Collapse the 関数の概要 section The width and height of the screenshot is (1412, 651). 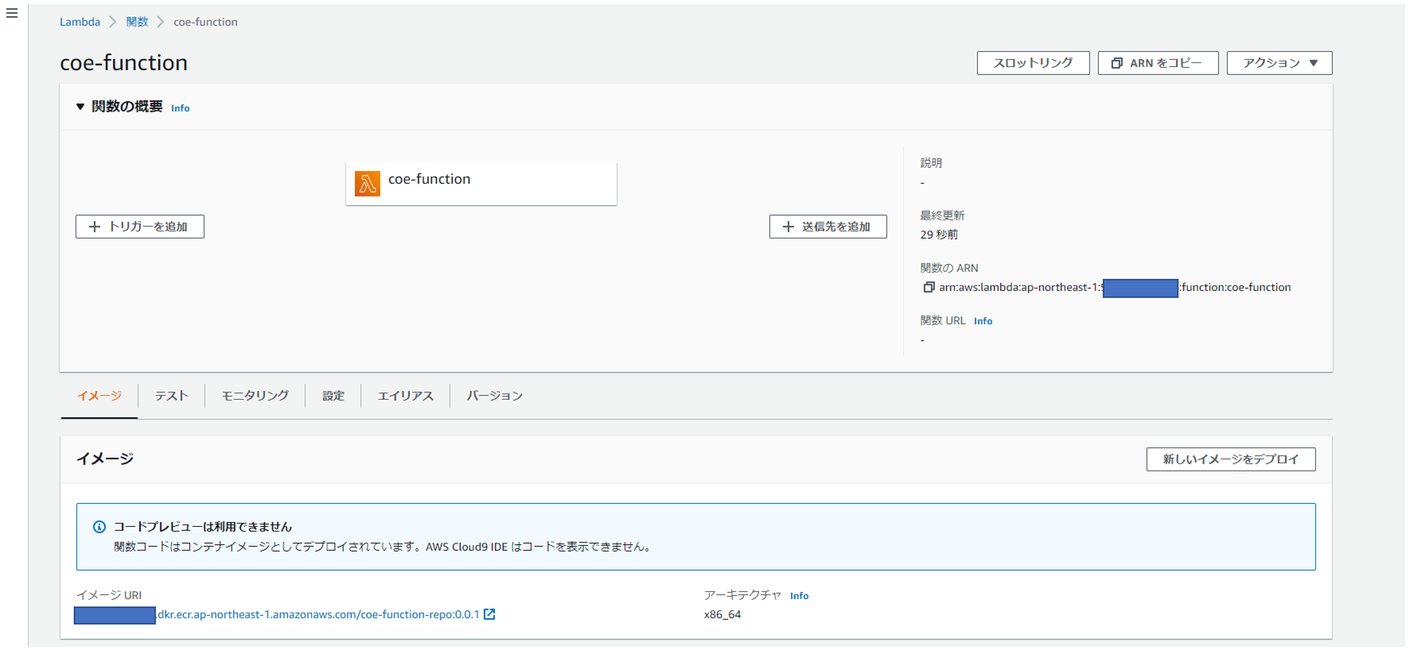[x=81, y=107]
